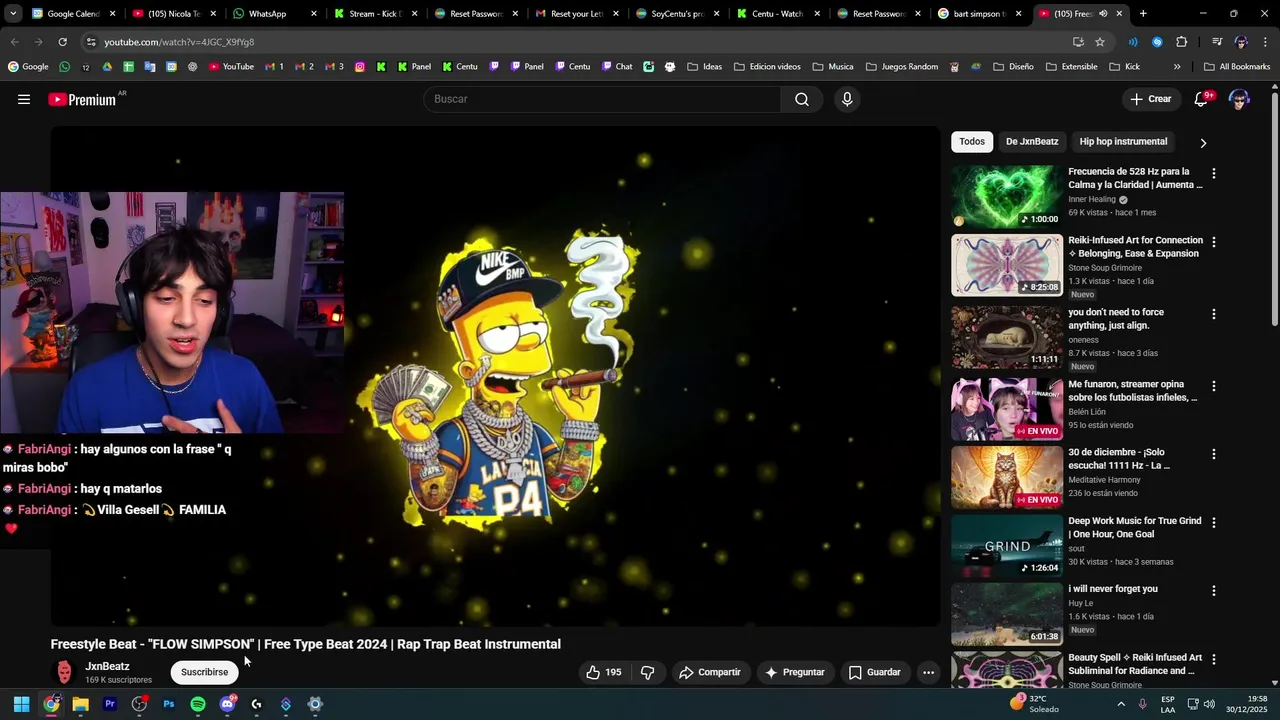Image resolution: width=1280 pixels, height=720 pixels.
Task: Click the search magnifier button
Action: 802,99
